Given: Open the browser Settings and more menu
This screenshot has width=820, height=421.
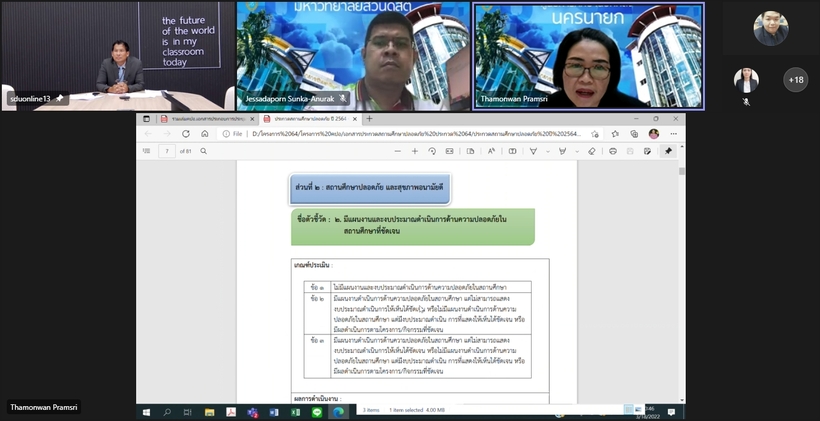Looking at the screenshot, I should (x=674, y=134).
